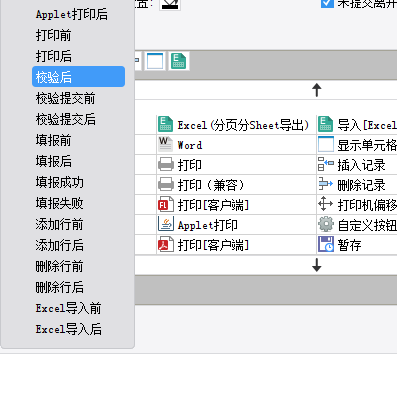This screenshot has width=397, height=409.
Task: Choose Excel导入前 event
Action: pos(68,308)
